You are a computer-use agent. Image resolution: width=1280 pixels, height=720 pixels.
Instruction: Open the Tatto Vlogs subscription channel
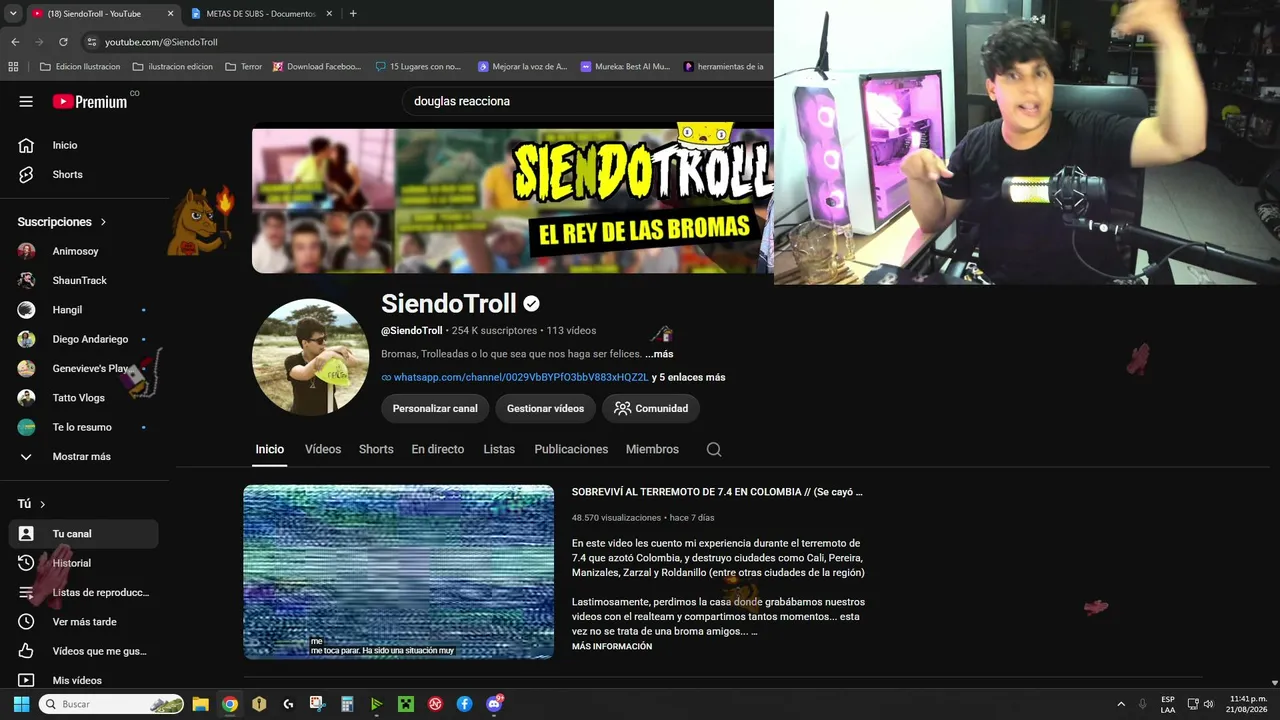click(x=84, y=398)
